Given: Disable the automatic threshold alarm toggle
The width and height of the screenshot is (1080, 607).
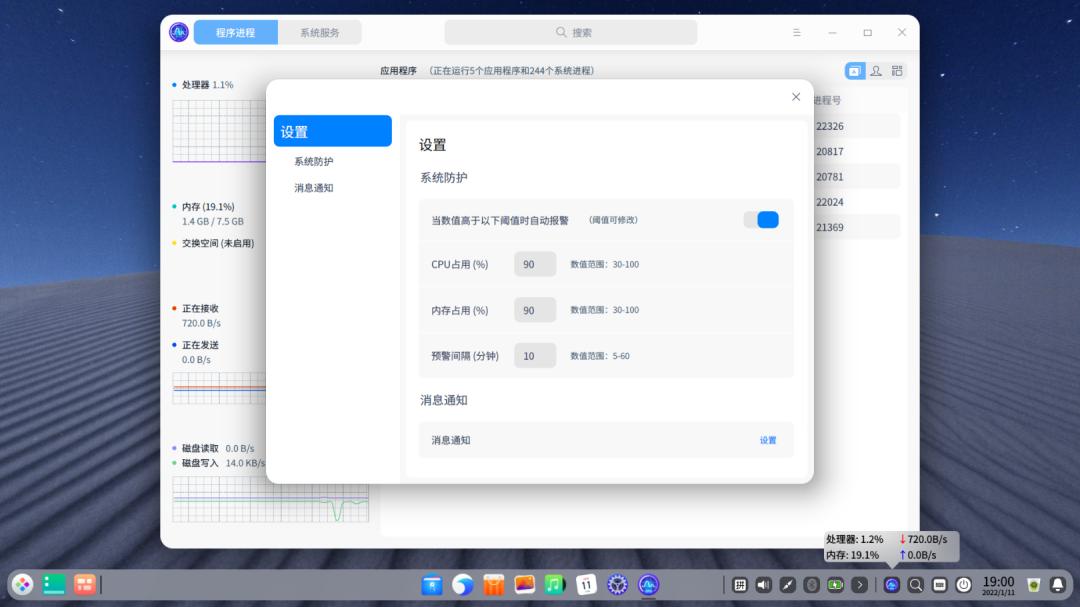Looking at the screenshot, I should (761, 219).
